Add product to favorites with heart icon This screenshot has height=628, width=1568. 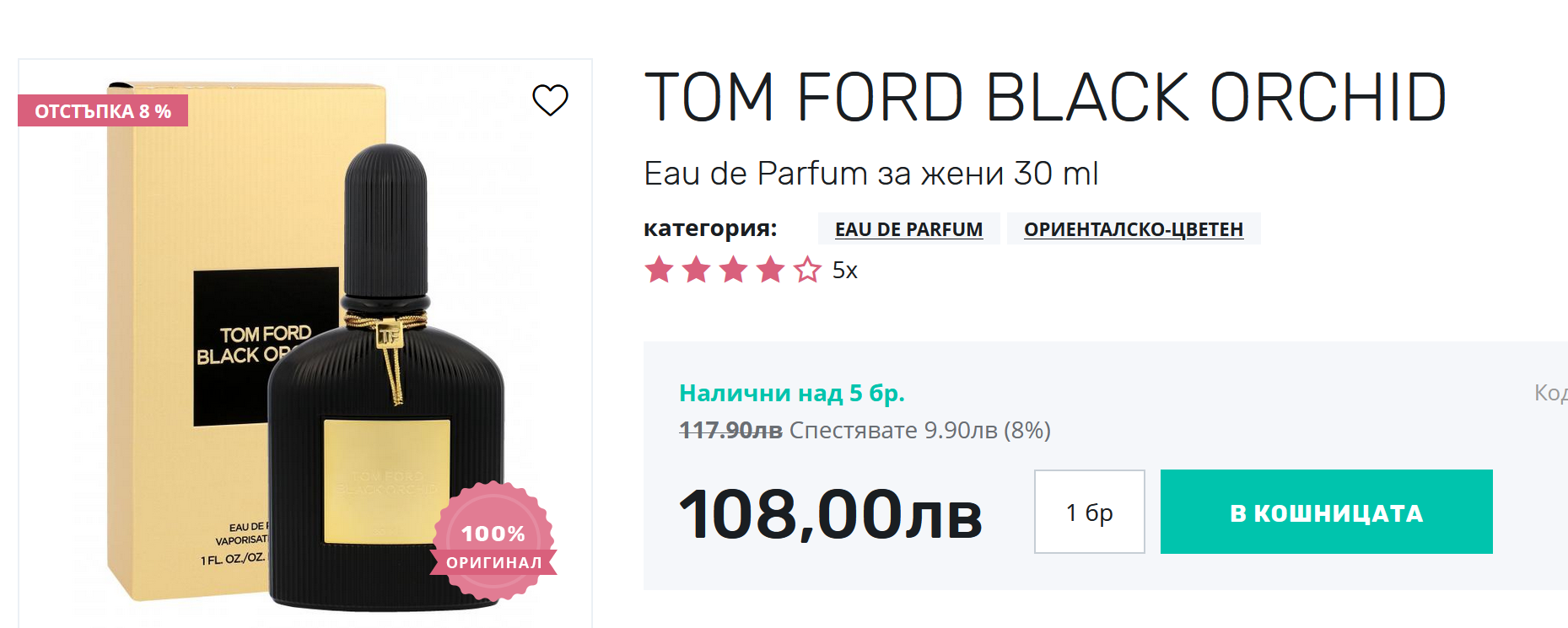(550, 100)
